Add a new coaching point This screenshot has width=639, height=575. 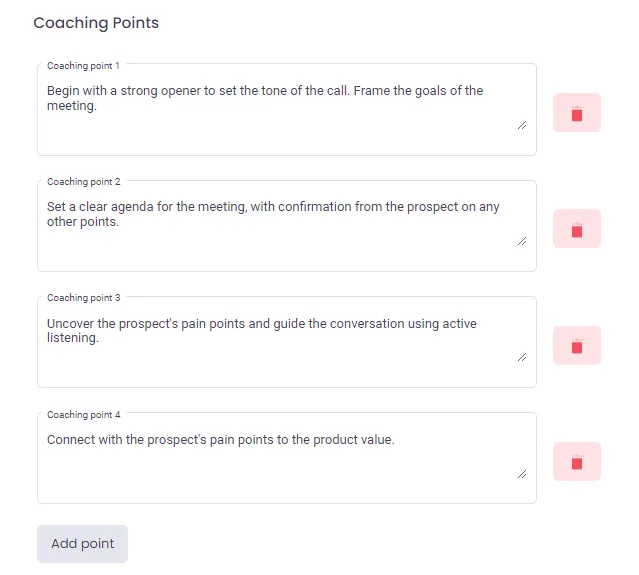[x=82, y=544]
